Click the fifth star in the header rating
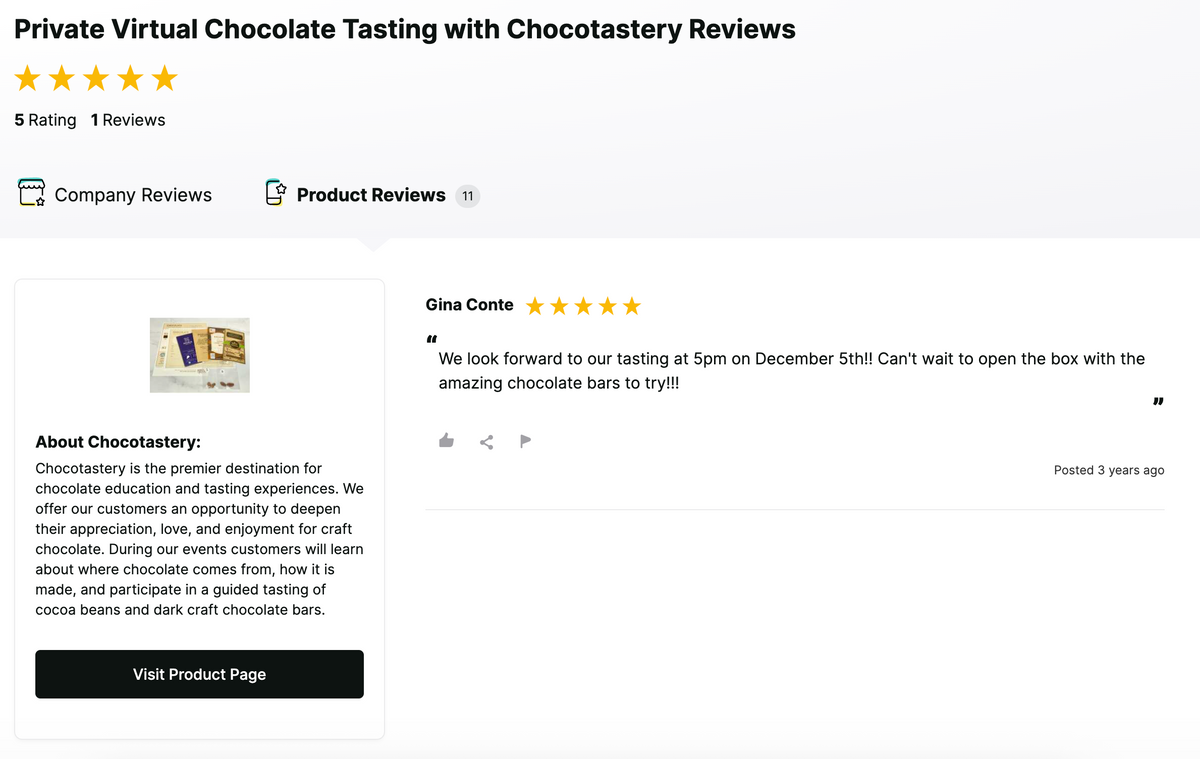Viewport: 1200px width, 759px height. click(x=164, y=78)
